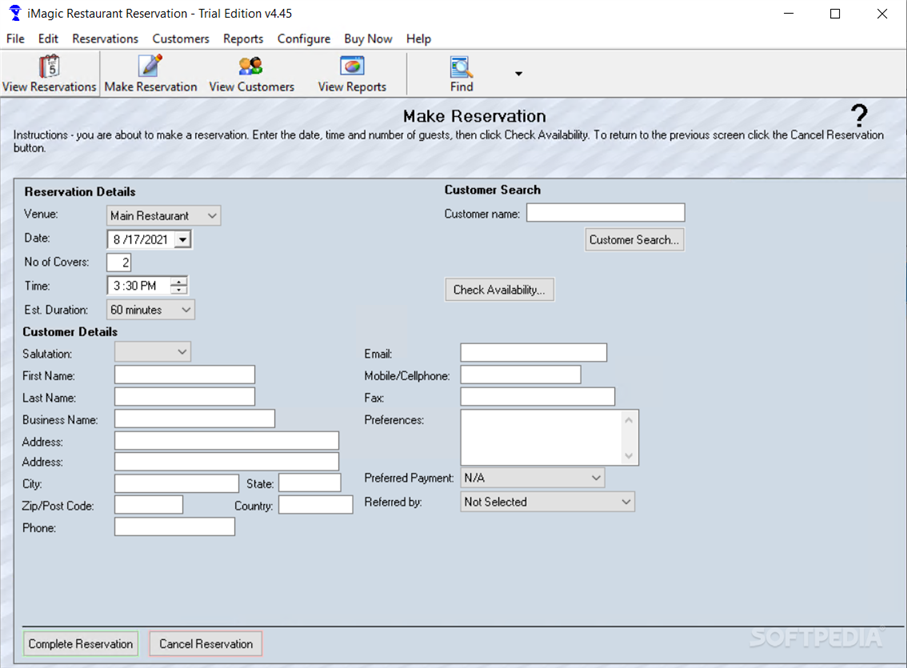The height and width of the screenshot is (668, 907).
Task: Expand the toolbar overflow arrow
Action: tap(518, 73)
